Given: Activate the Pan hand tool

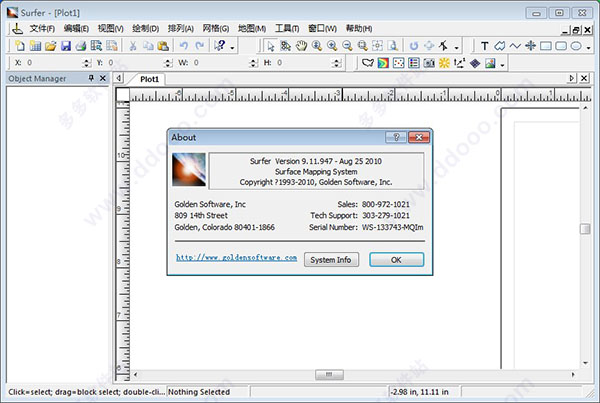Looking at the screenshot, I should pos(301,46).
